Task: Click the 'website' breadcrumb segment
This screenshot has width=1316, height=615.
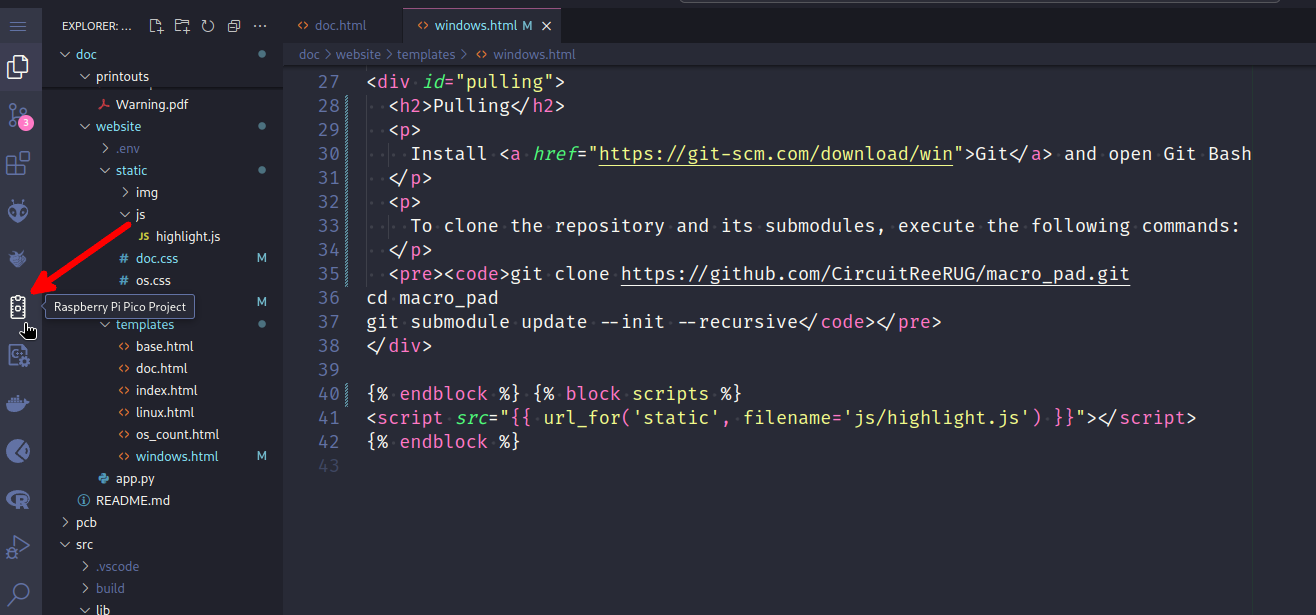Action: (358, 54)
